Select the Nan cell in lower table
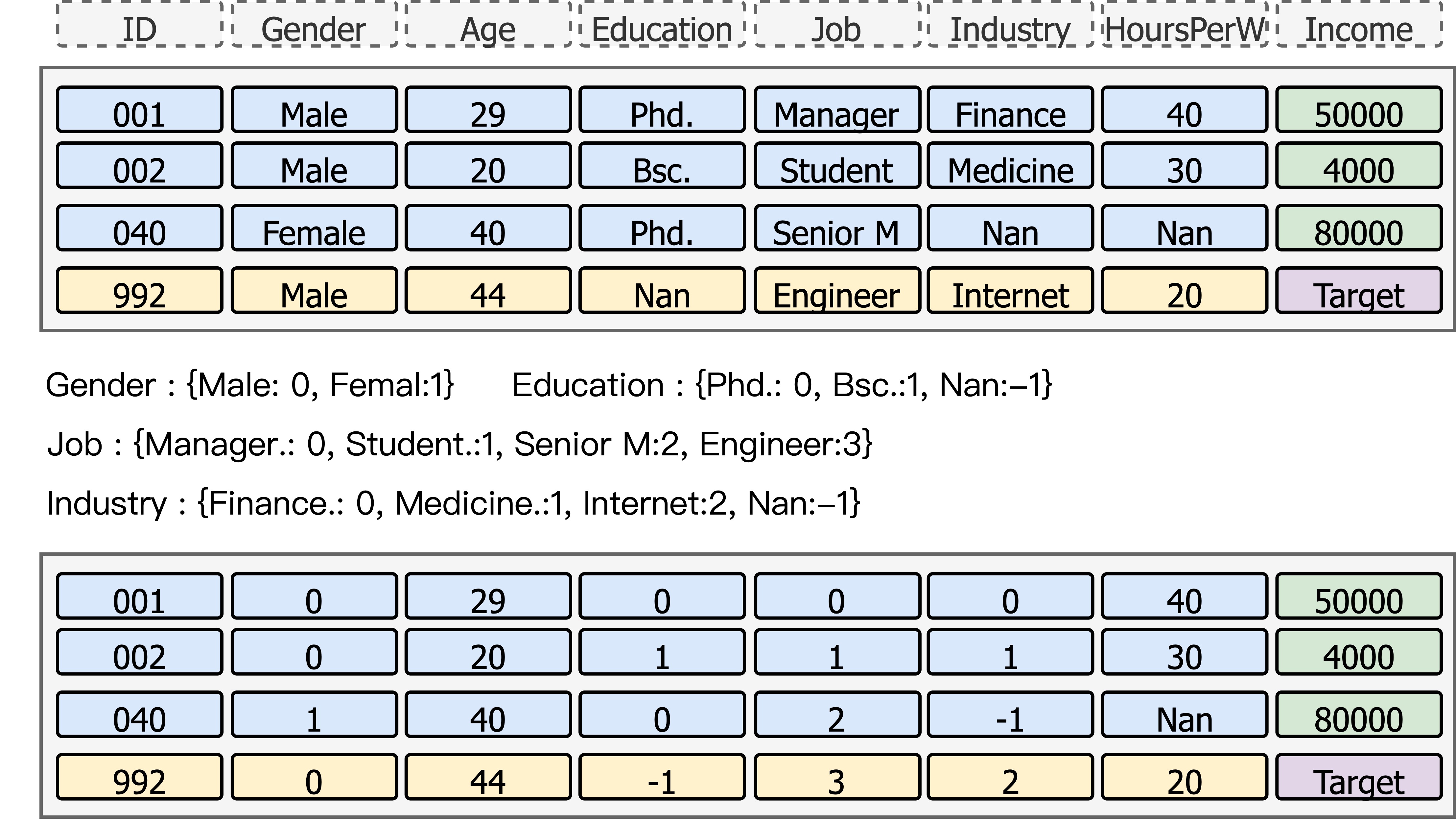The image size is (1456, 822). tap(1185, 714)
